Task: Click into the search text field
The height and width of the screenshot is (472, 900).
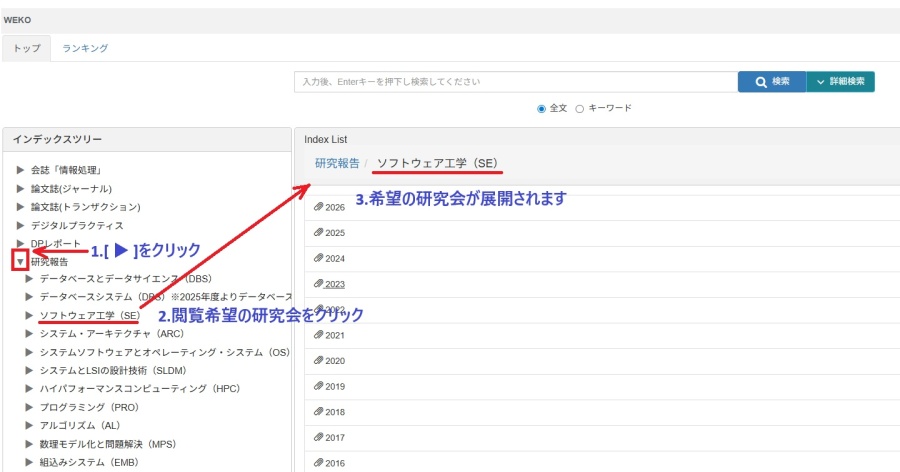Action: (516, 82)
